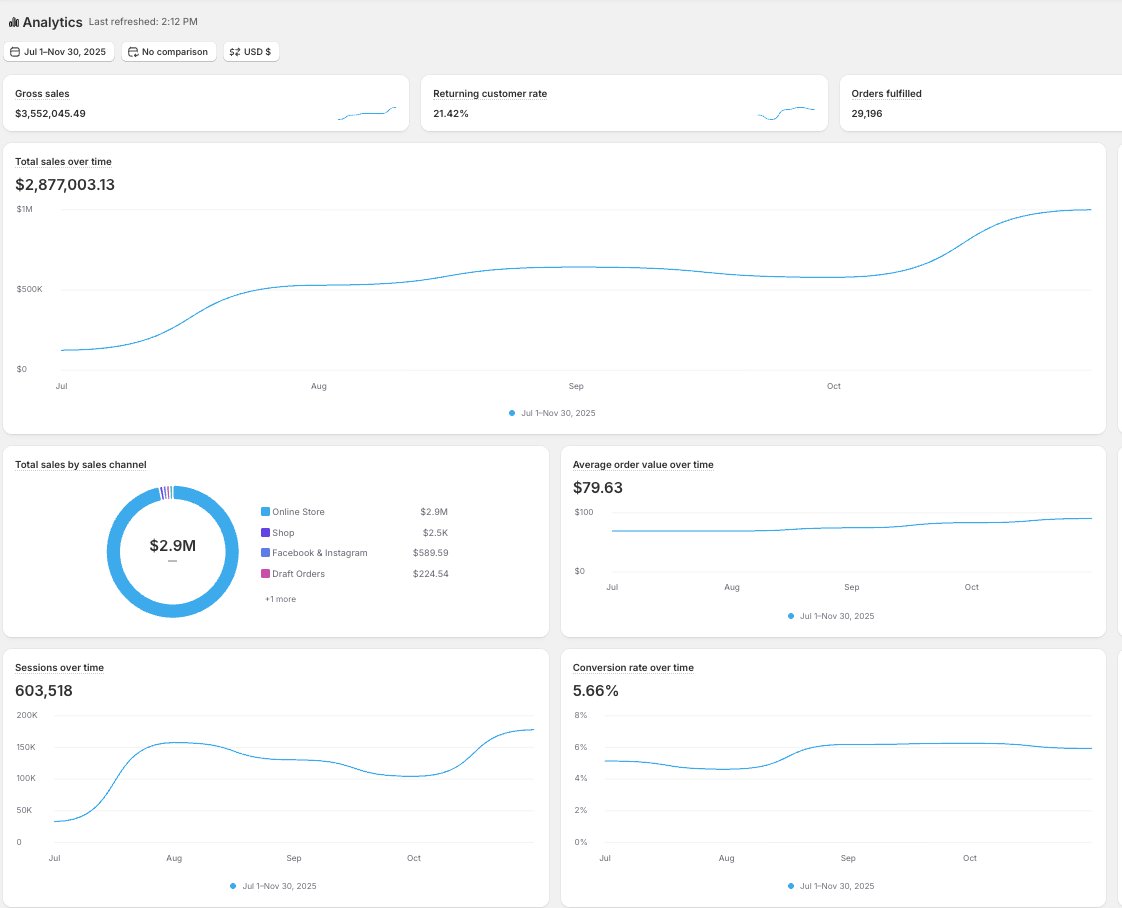Viewport: 1122px width, 908px height.
Task: Click the $79.63 average order value
Action: (597, 488)
